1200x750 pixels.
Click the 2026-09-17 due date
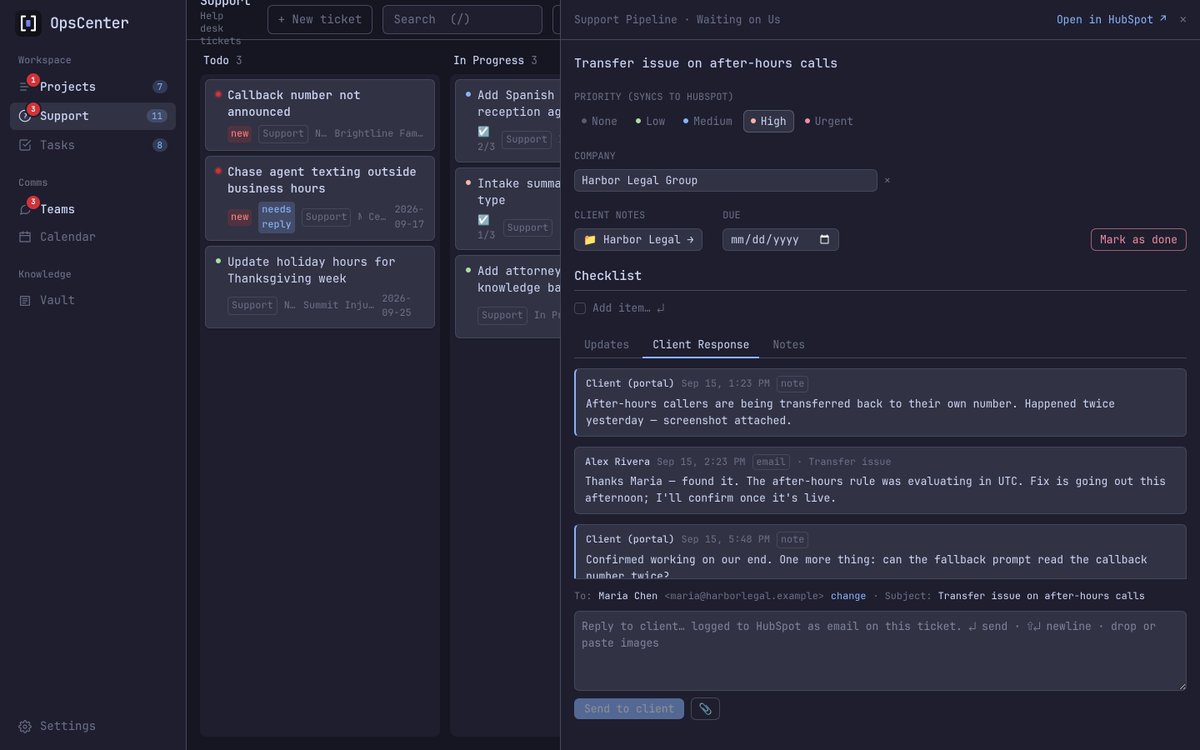409,217
